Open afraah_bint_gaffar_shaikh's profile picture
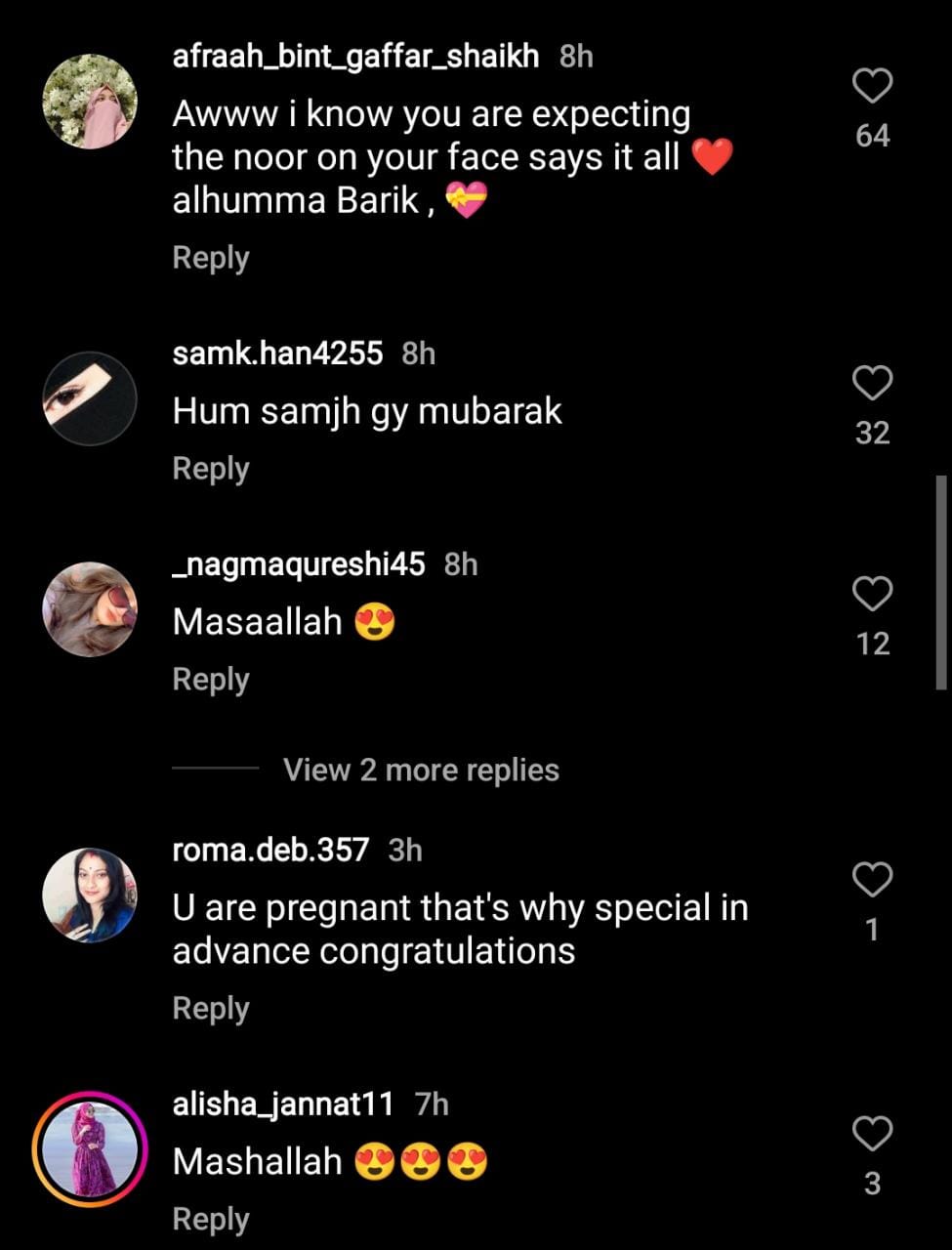952x1250 pixels. (90, 102)
